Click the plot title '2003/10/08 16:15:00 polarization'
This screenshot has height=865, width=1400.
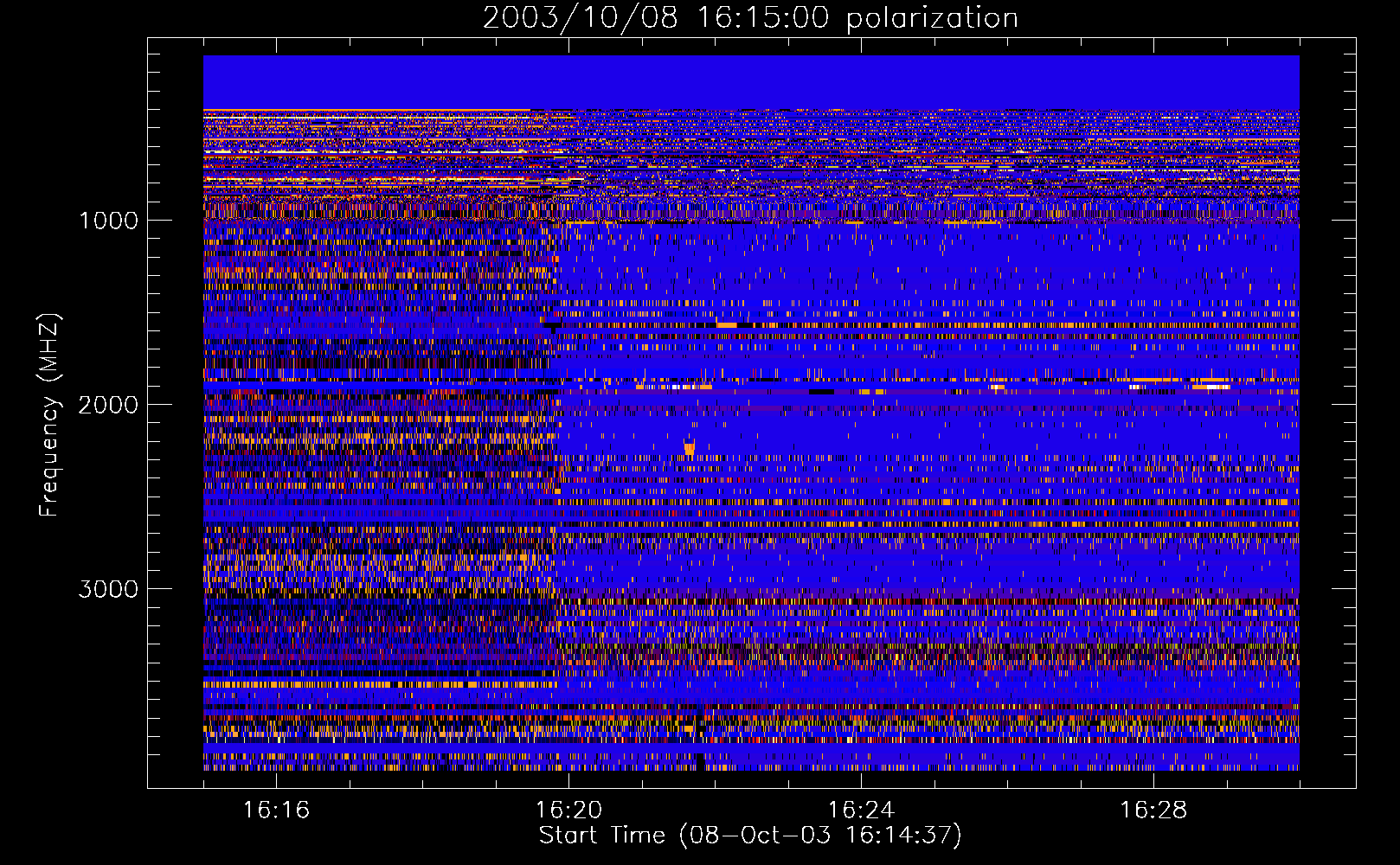coord(750,17)
